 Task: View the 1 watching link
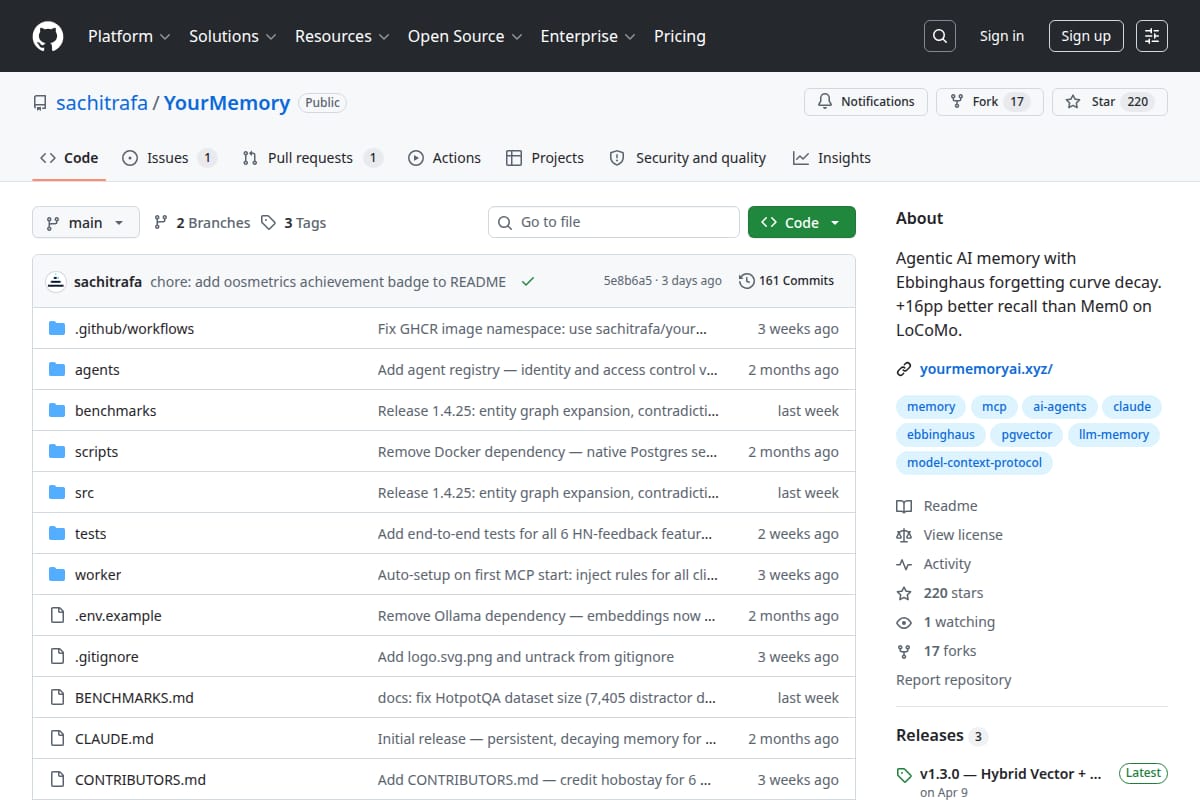[x=946, y=622]
